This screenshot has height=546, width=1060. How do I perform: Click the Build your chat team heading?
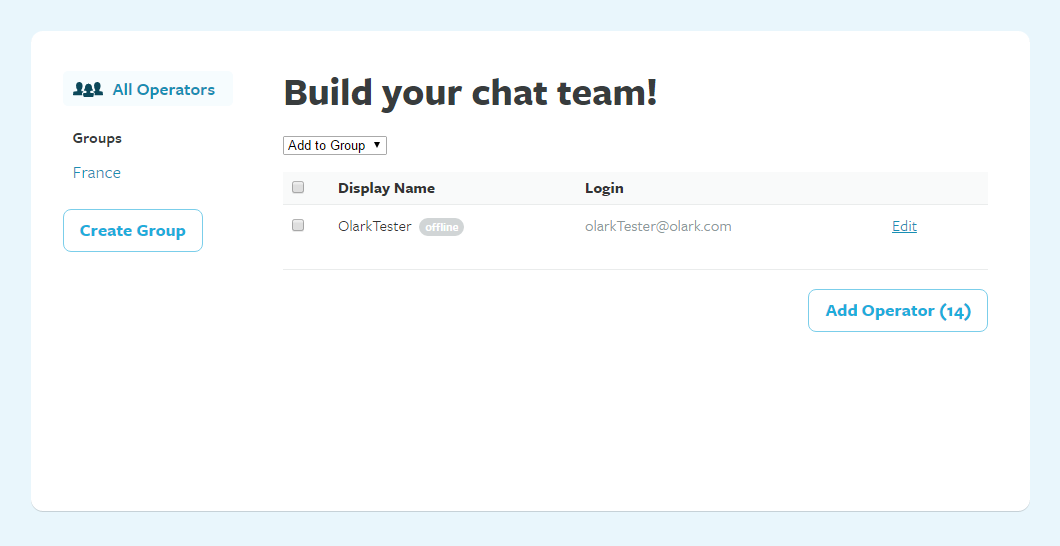tap(470, 92)
